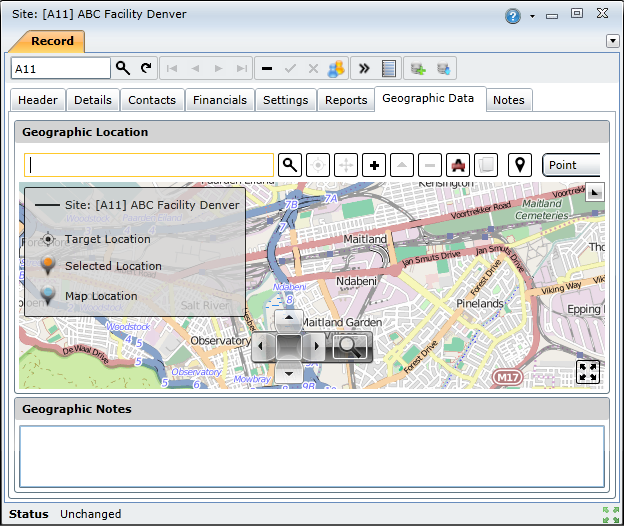
Task: Click the target location crosshair button
Action: coord(318,165)
